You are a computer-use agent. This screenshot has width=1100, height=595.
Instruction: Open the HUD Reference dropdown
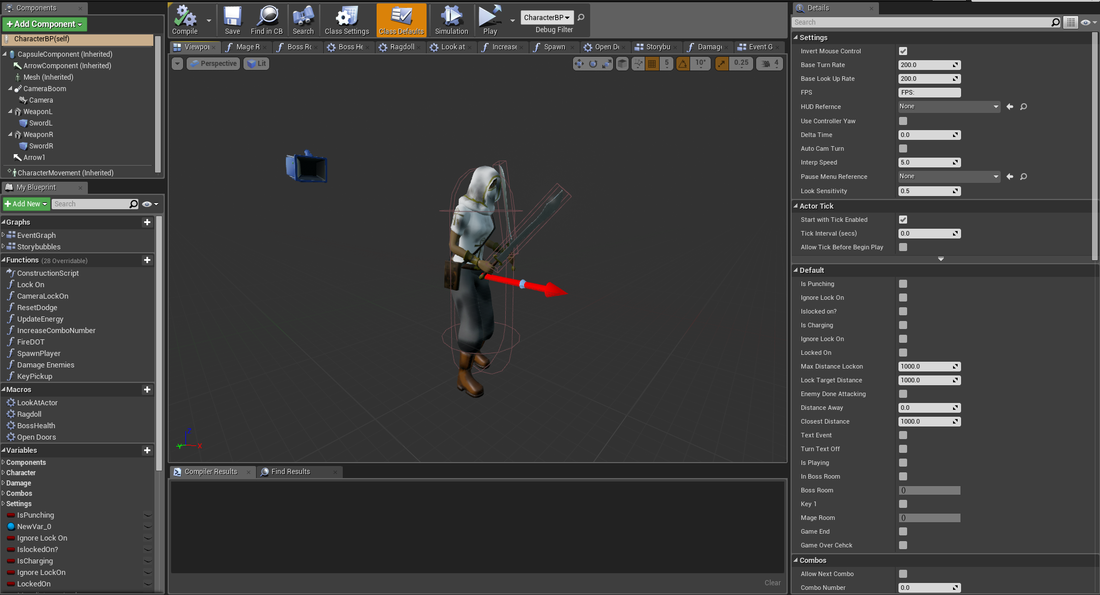[x=948, y=106]
